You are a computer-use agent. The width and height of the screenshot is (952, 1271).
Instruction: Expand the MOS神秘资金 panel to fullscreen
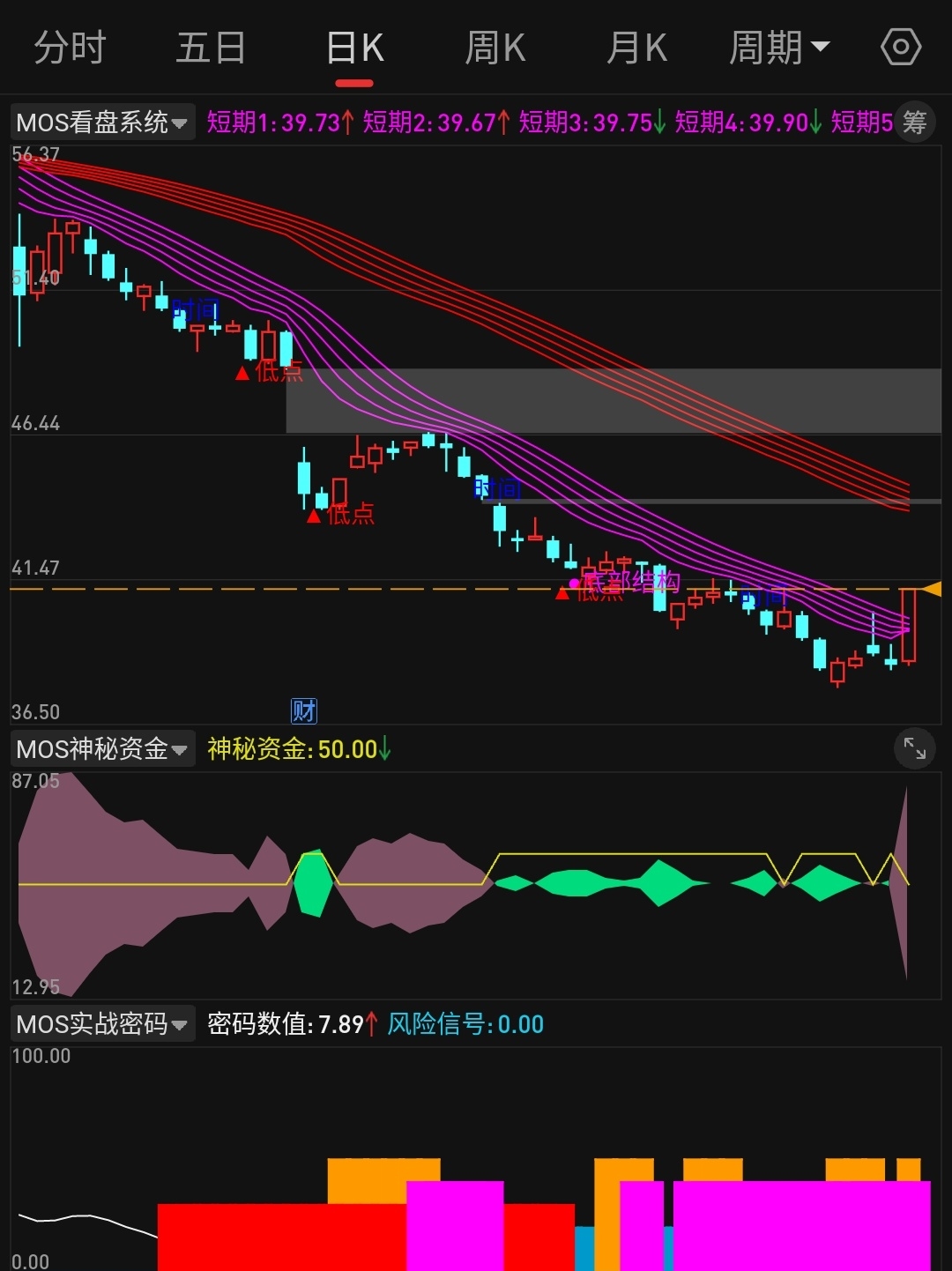914,749
